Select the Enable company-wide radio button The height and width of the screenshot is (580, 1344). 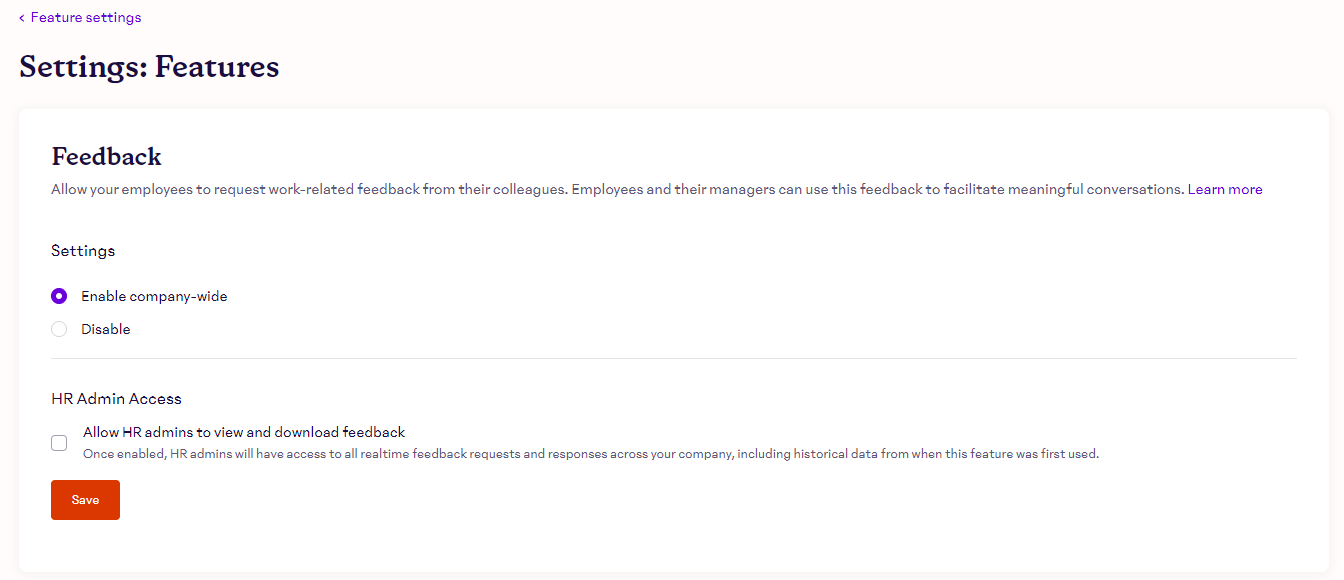pyautogui.click(x=59, y=296)
